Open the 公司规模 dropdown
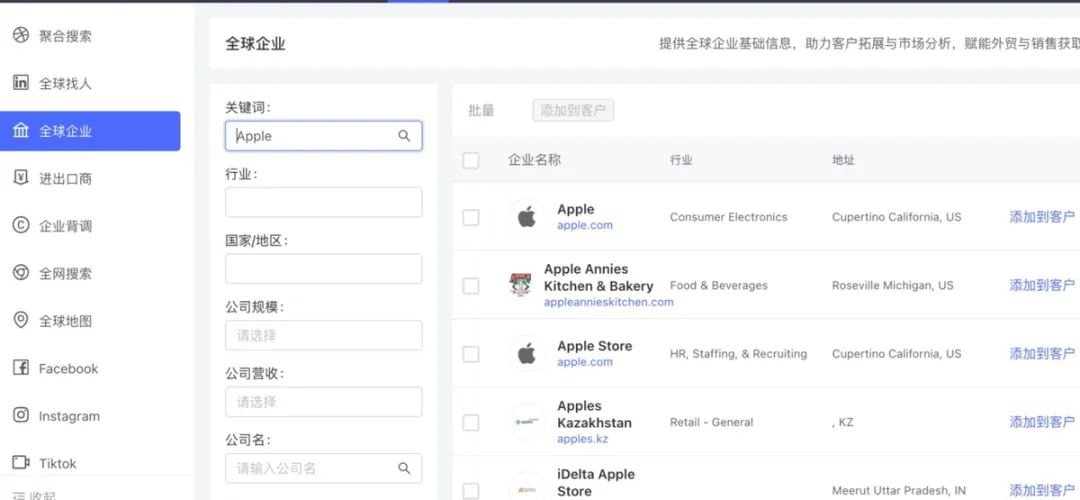 (323, 335)
